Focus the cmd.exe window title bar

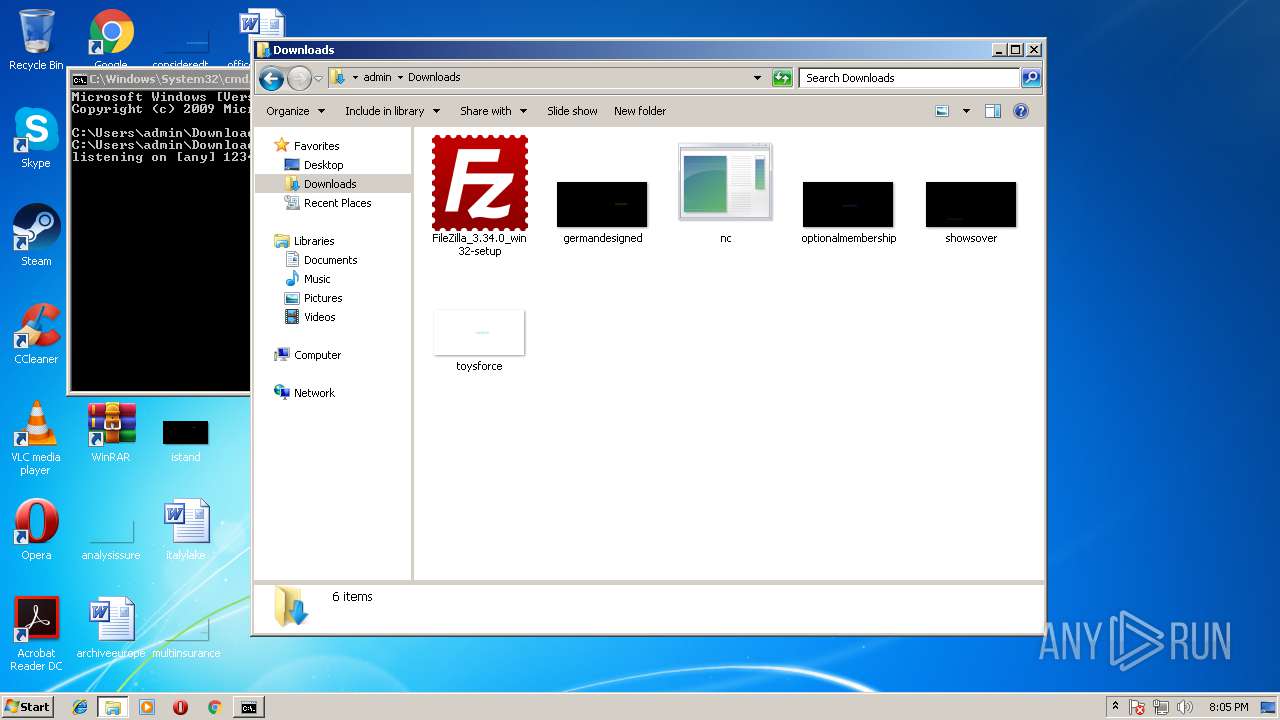click(x=160, y=79)
